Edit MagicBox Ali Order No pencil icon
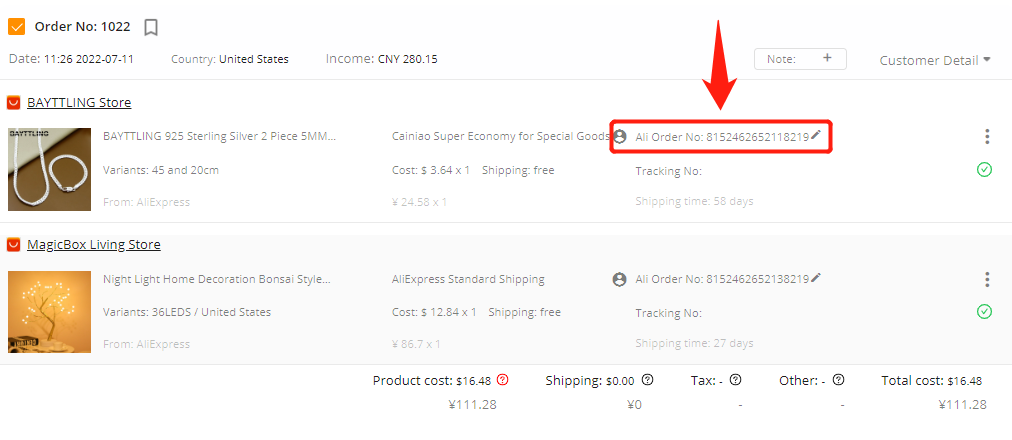Viewport: 1012px width, 440px height. [x=816, y=277]
